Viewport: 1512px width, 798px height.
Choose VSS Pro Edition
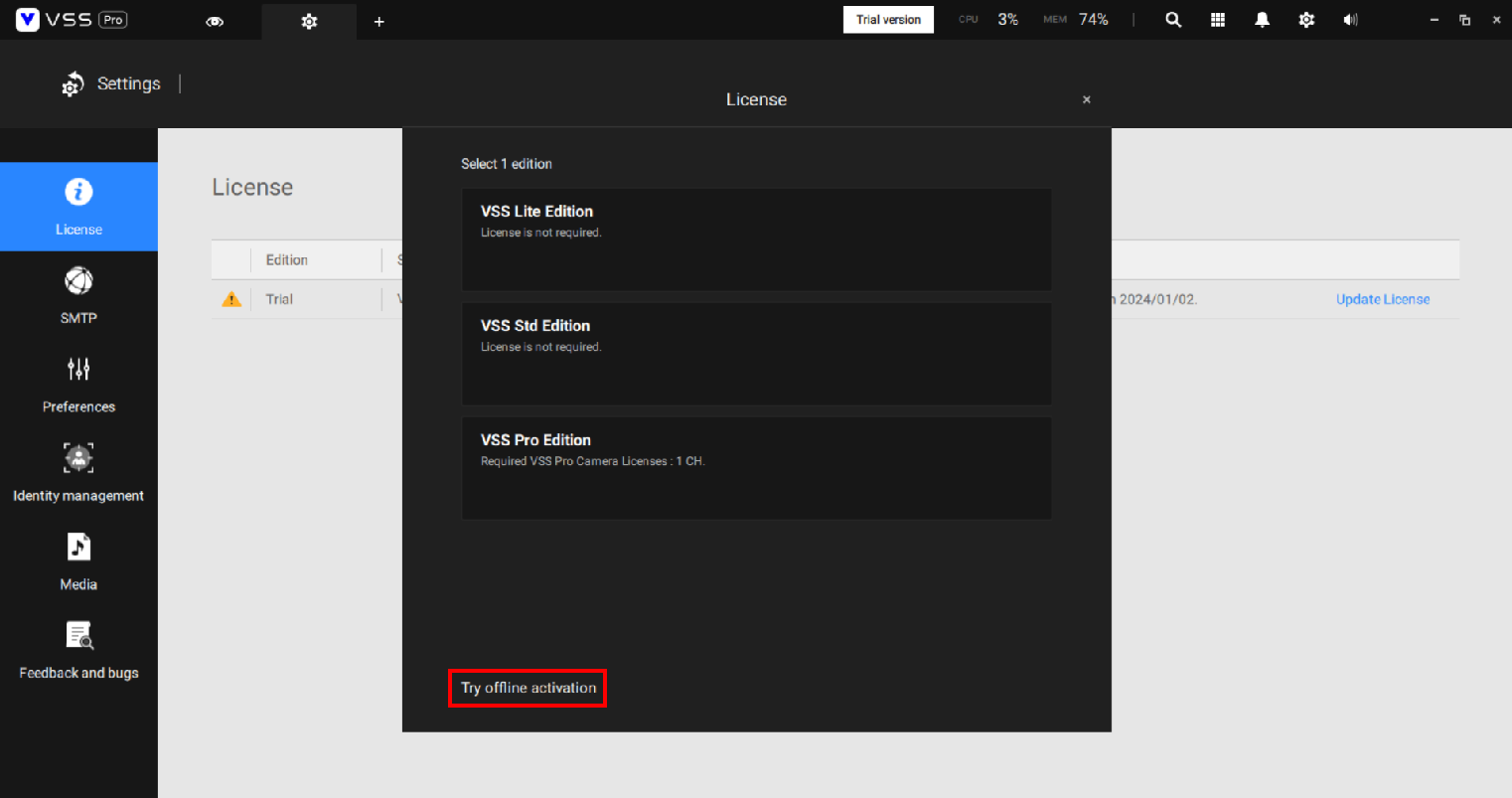click(756, 468)
